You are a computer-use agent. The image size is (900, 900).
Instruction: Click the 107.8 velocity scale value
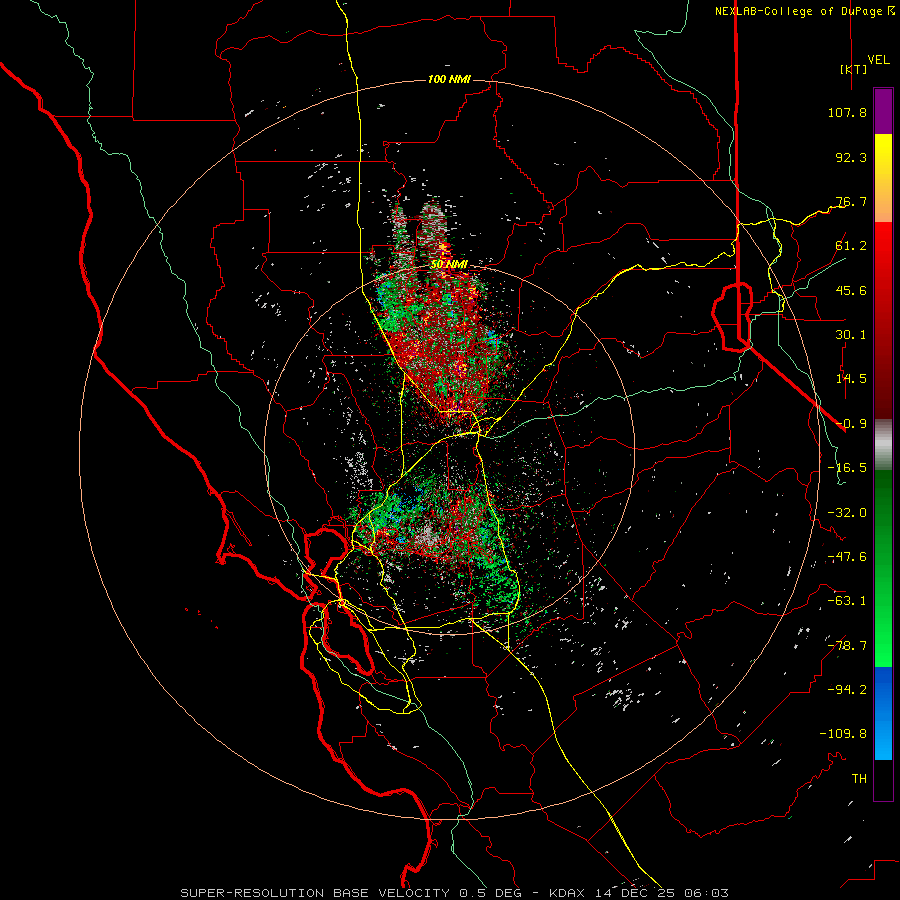[847, 112]
